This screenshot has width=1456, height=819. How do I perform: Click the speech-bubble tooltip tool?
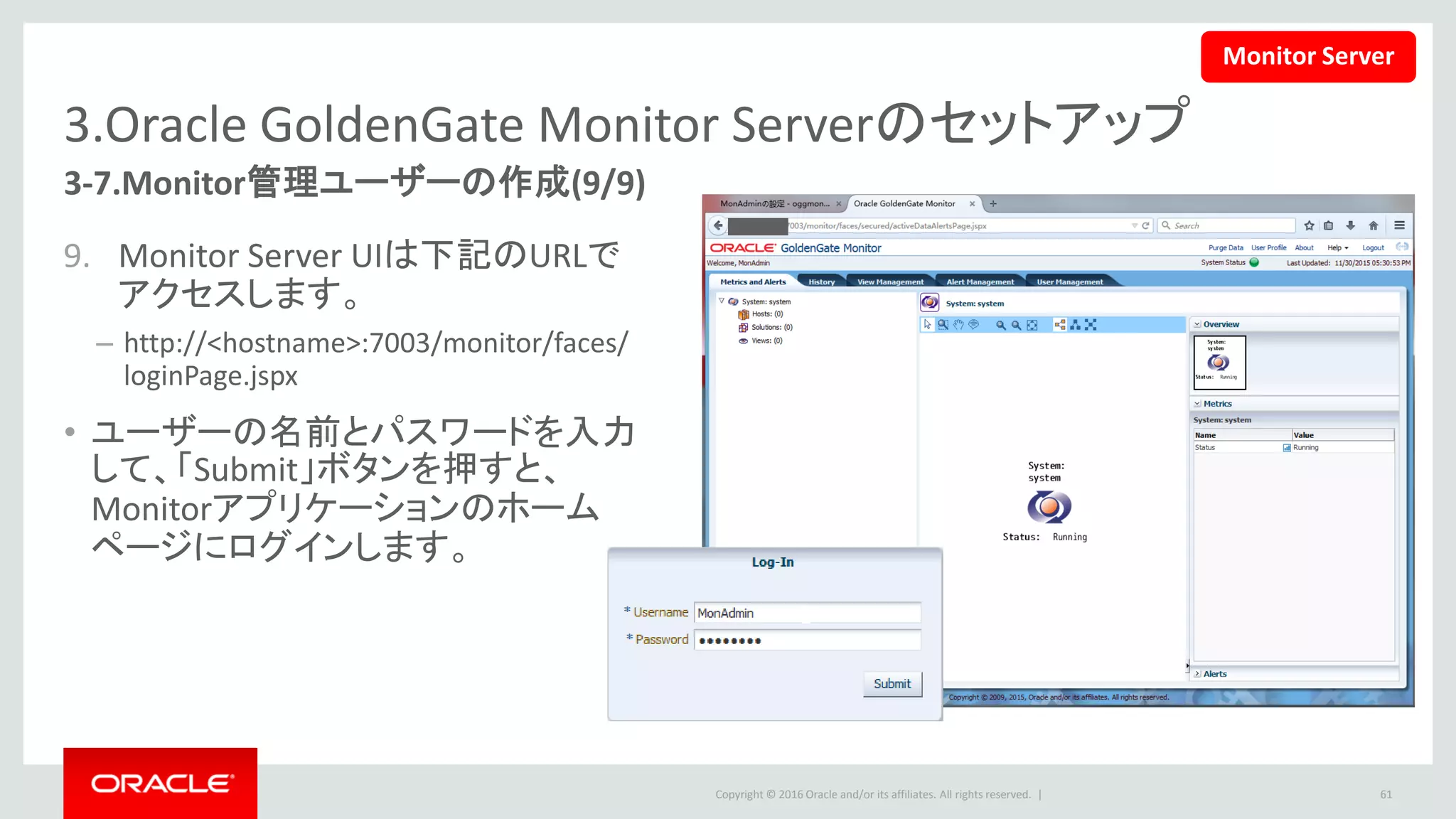pos(974,325)
